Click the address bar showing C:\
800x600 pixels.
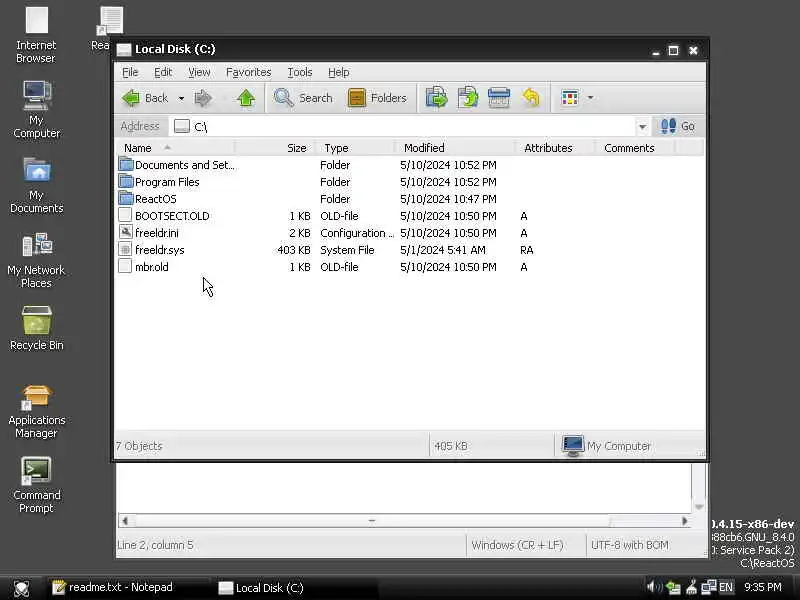403,127
